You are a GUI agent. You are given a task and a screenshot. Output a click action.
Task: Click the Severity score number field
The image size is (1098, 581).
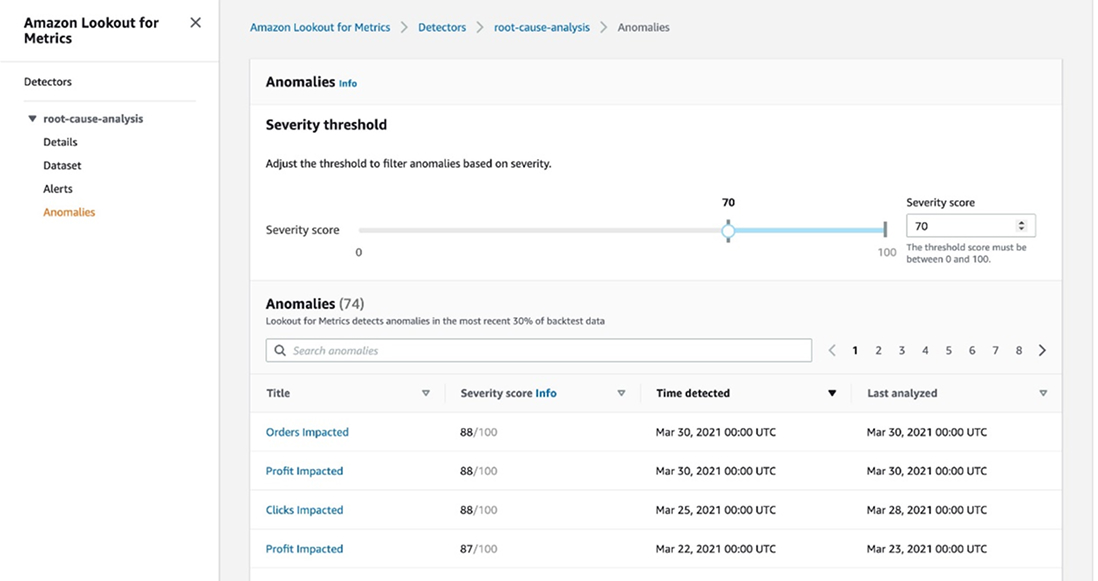point(971,225)
